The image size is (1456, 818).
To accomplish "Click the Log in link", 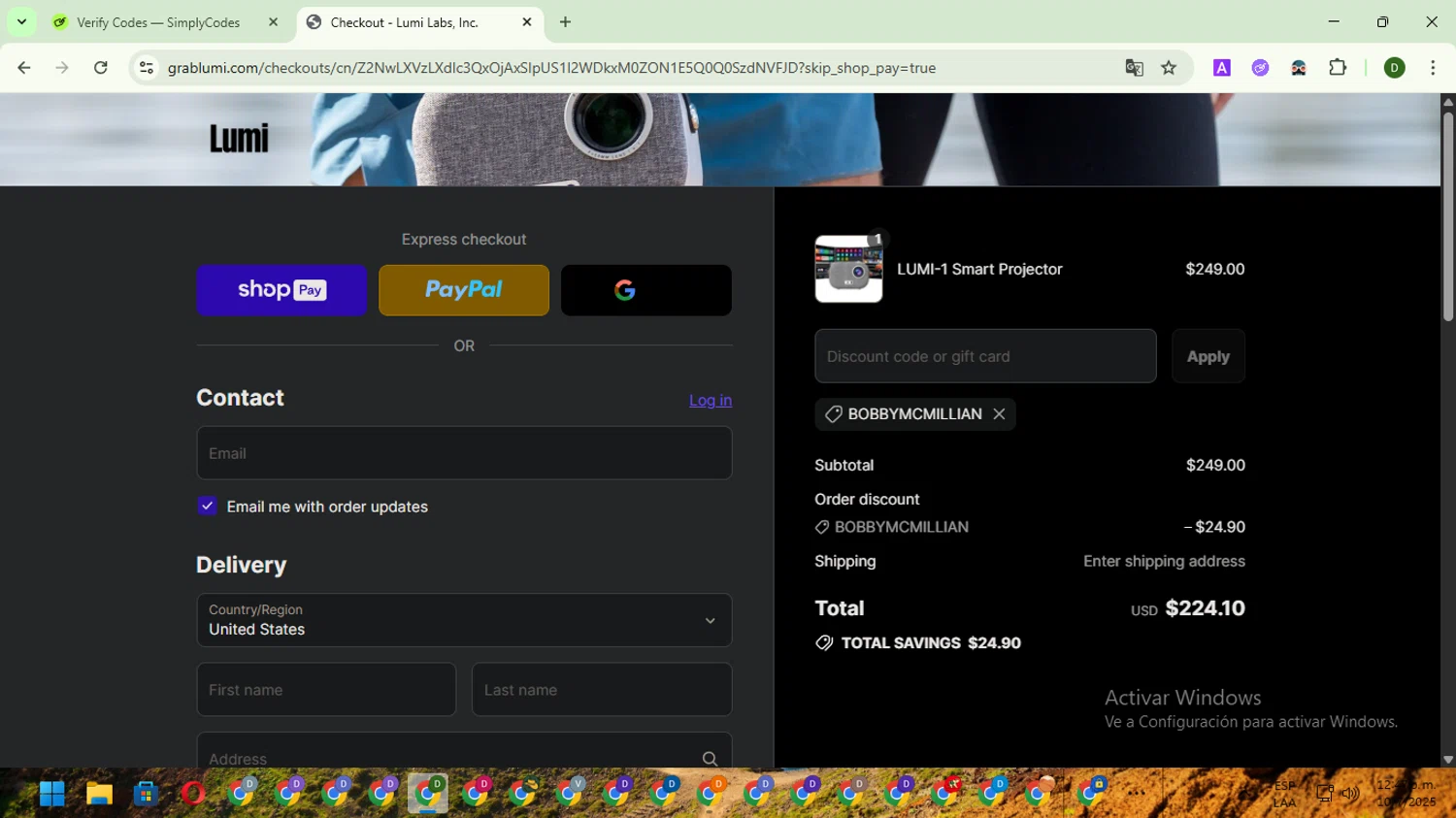I will point(711,400).
